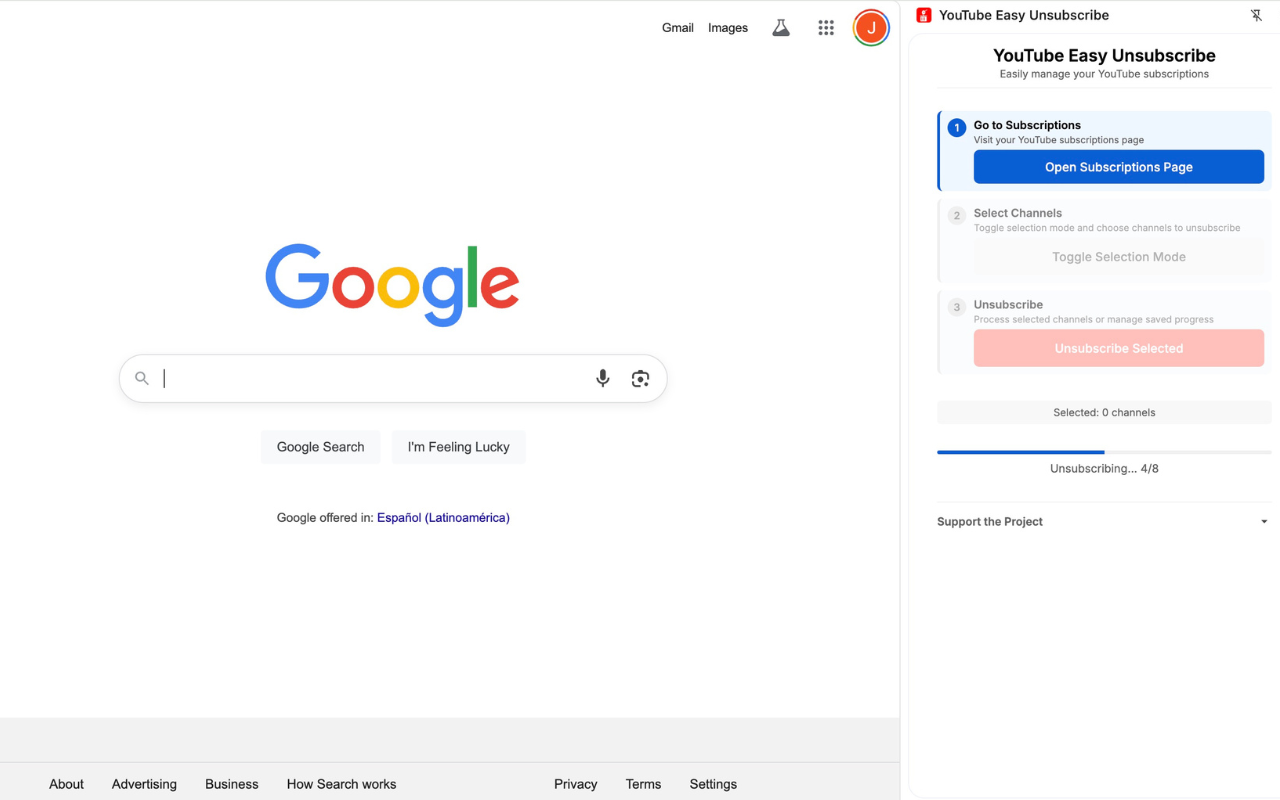The height and width of the screenshot is (800, 1280).
Task: Click the 'Selected: 0 channels' status text
Action: tap(1104, 412)
